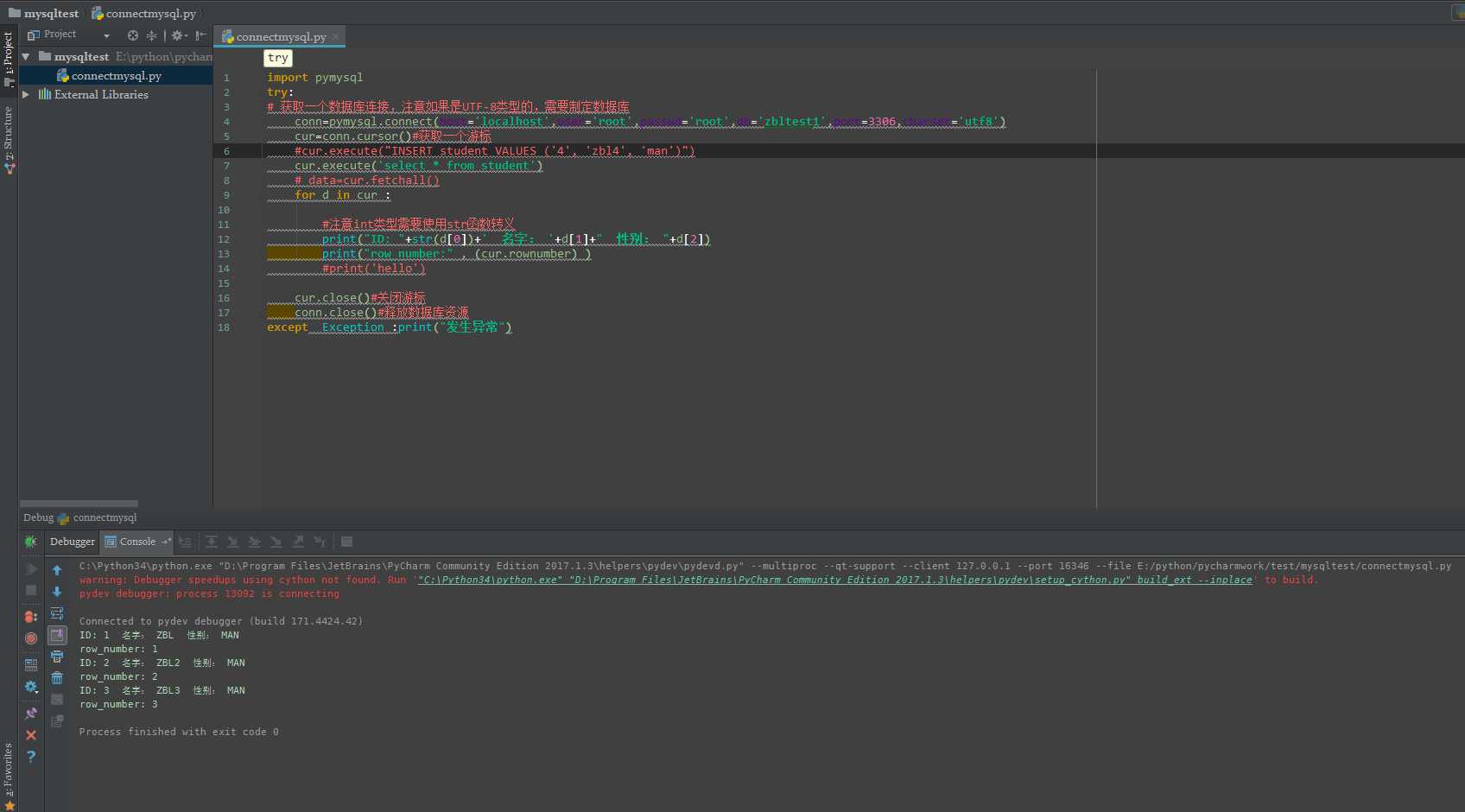Click the Run to Cursor icon
The image size is (1465, 812).
320,542
